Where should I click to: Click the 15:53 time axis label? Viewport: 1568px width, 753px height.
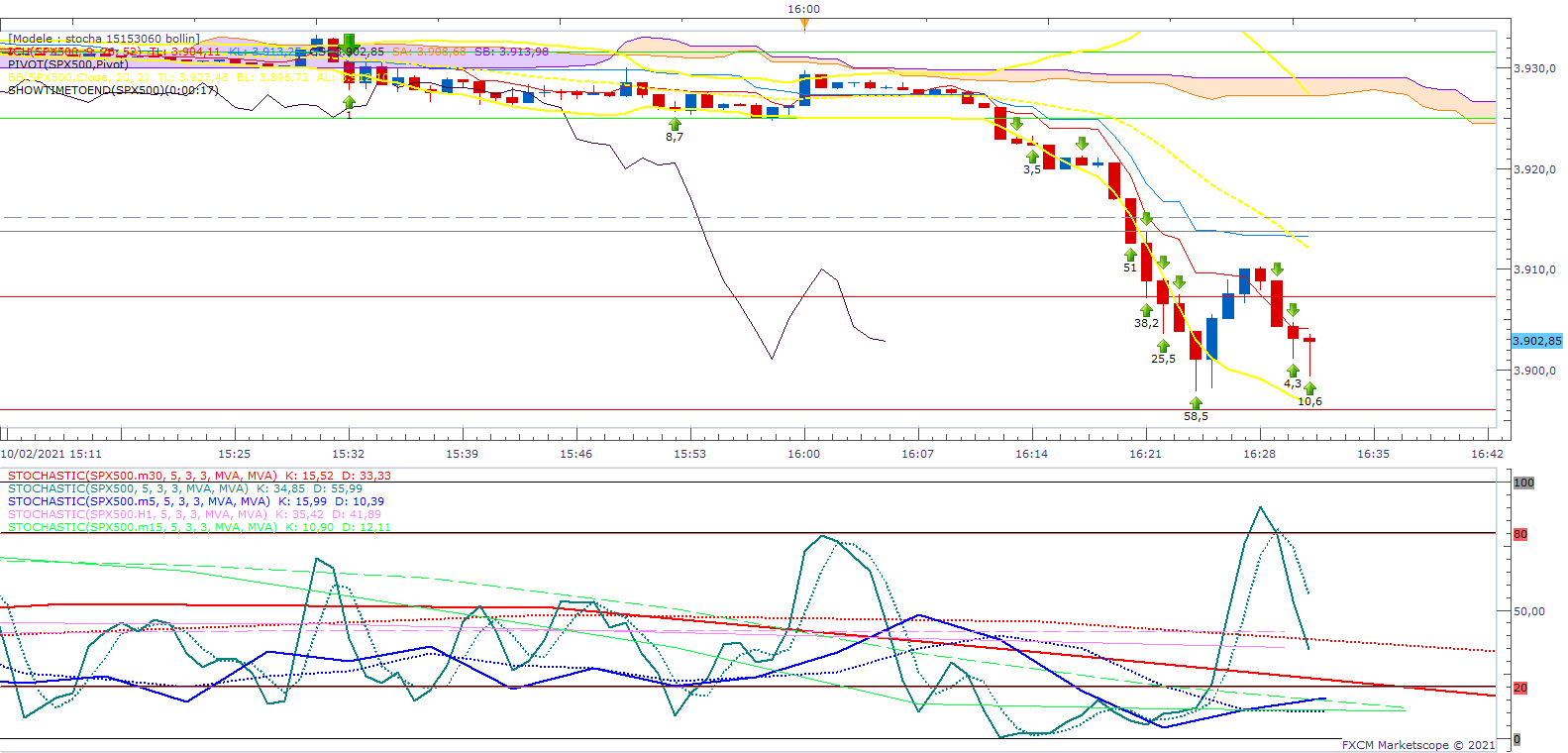coord(690,454)
